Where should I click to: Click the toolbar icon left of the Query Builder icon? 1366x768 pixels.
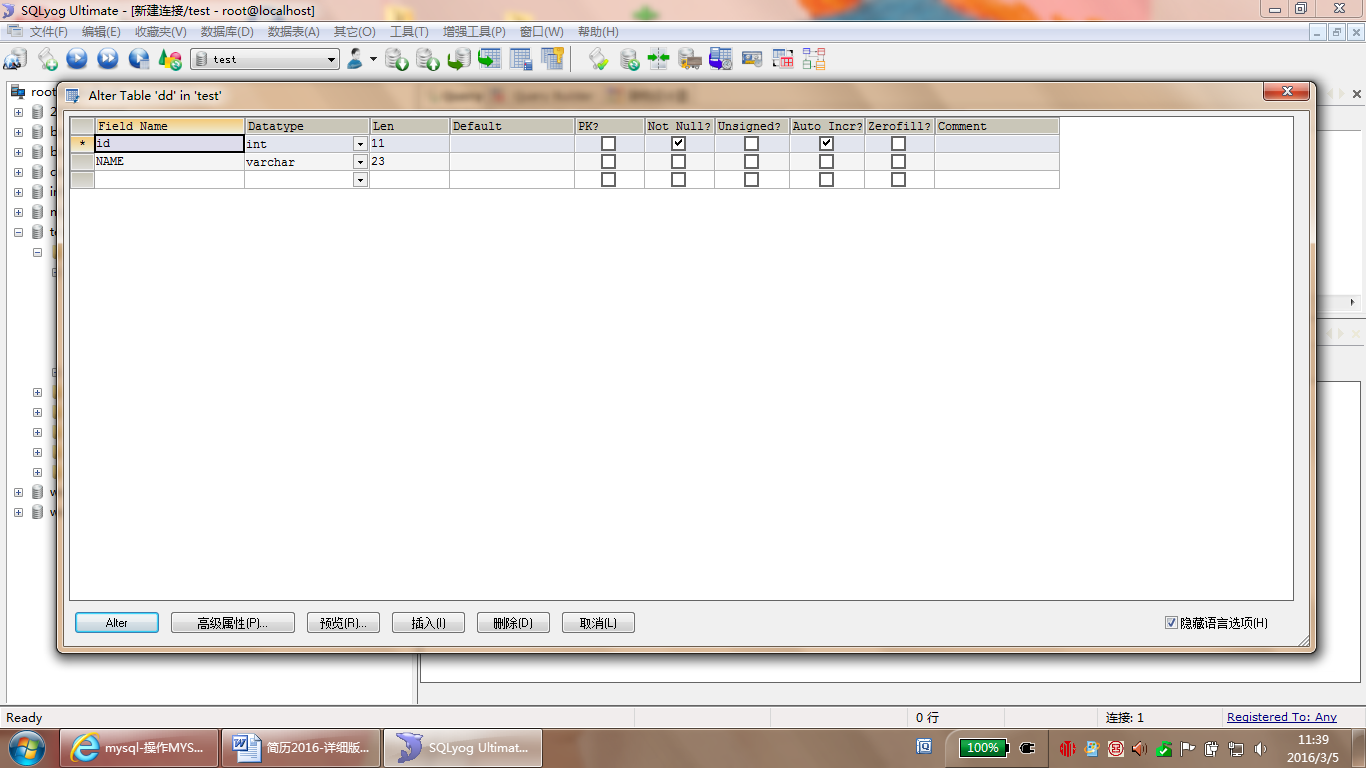pos(752,59)
